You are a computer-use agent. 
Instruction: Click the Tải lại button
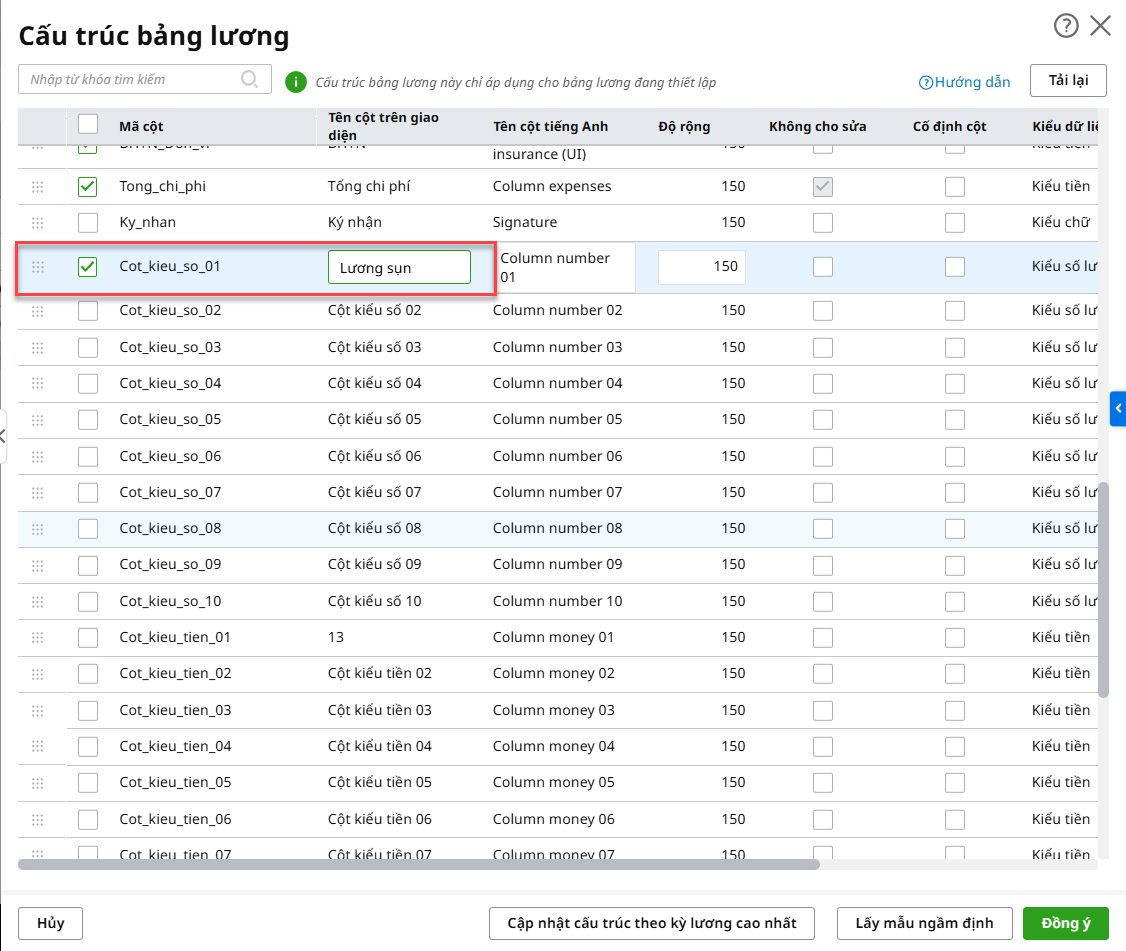[1068, 80]
